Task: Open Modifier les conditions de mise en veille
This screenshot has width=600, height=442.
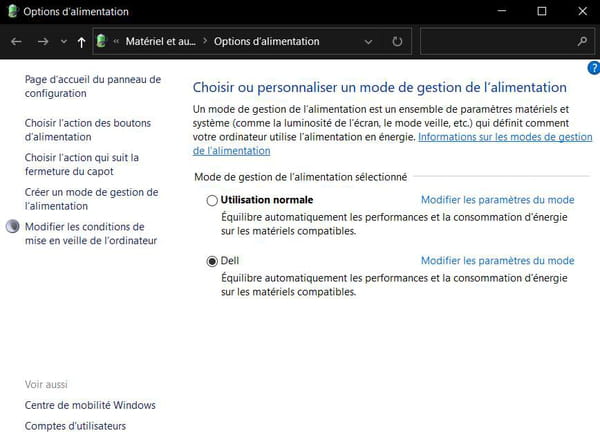Action: tap(91, 233)
